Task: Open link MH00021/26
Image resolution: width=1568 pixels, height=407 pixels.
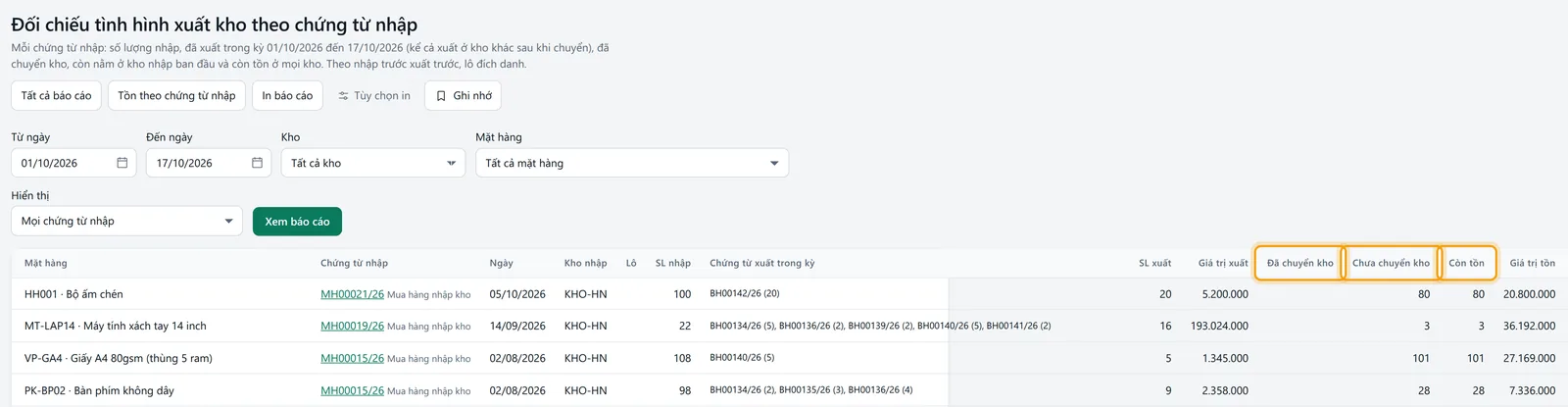Action: (352, 294)
